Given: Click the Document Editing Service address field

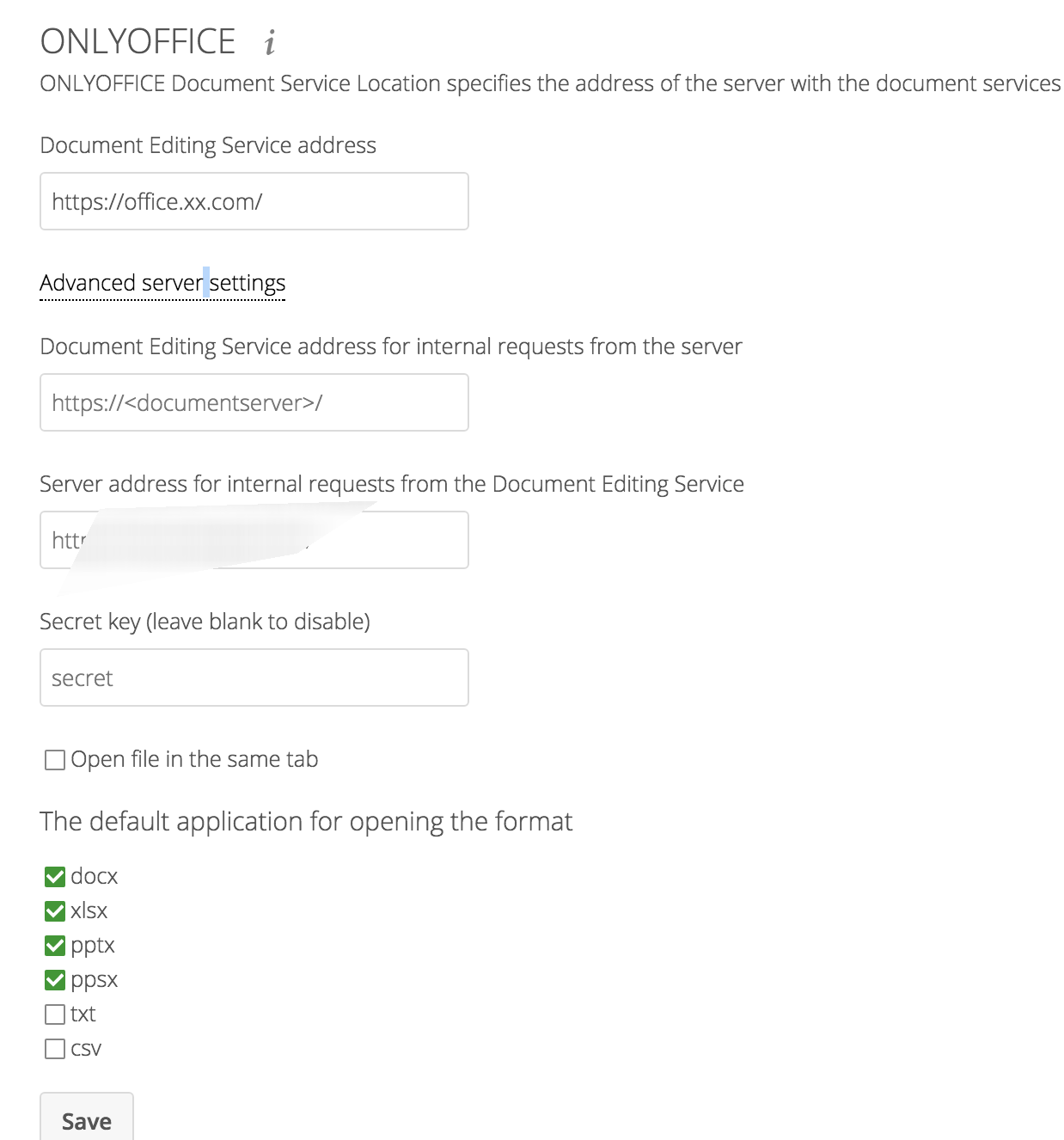Looking at the screenshot, I should click(x=254, y=201).
